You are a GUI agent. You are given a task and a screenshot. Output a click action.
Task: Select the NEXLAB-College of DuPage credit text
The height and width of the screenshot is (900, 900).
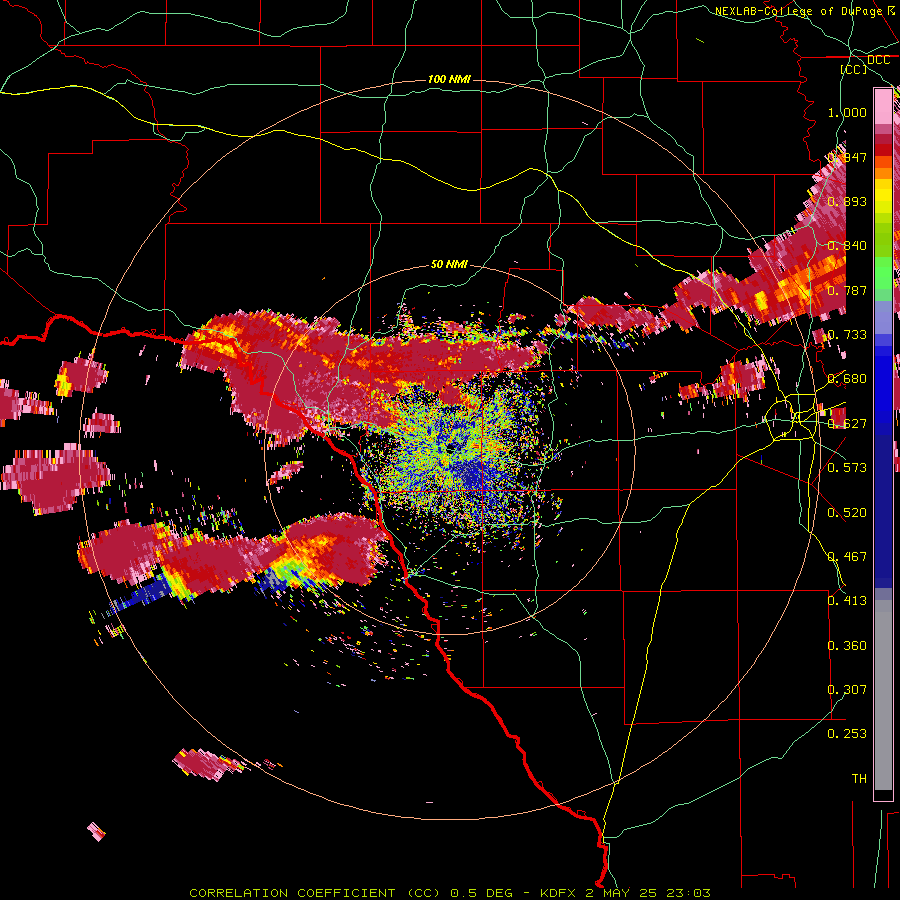798,11
